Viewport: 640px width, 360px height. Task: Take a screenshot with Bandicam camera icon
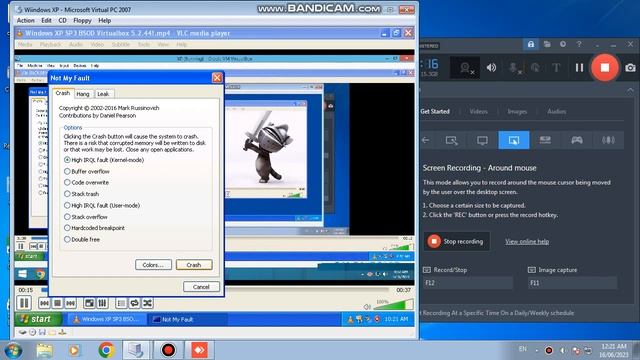tap(630, 68)
